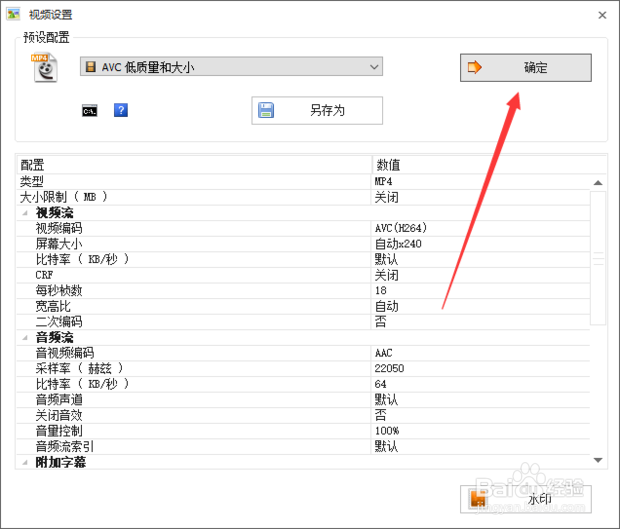620x529 pixels.
Task: Select the 音频流索引 row
Action: (303, 446)
